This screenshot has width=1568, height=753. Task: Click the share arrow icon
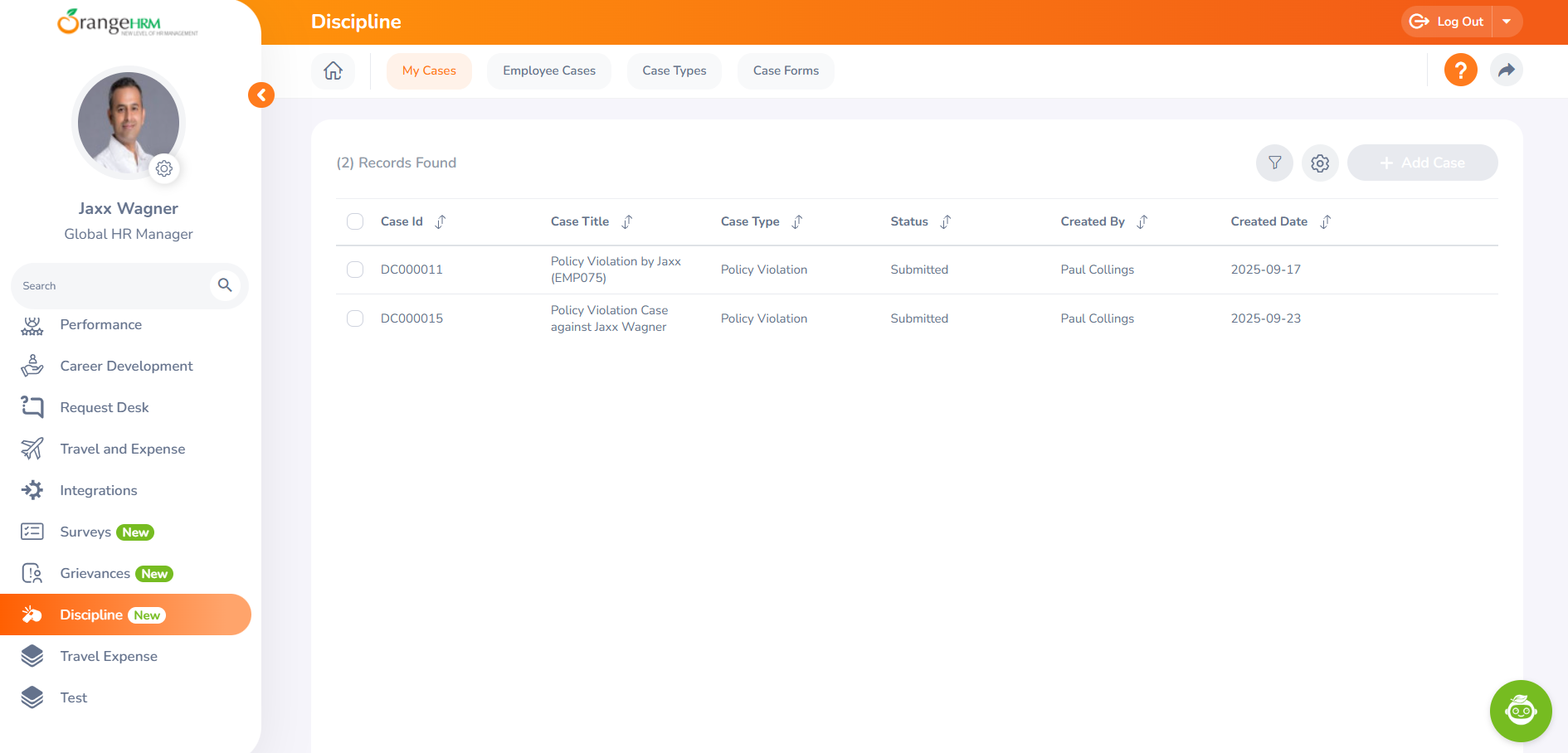coord(1506,70)
